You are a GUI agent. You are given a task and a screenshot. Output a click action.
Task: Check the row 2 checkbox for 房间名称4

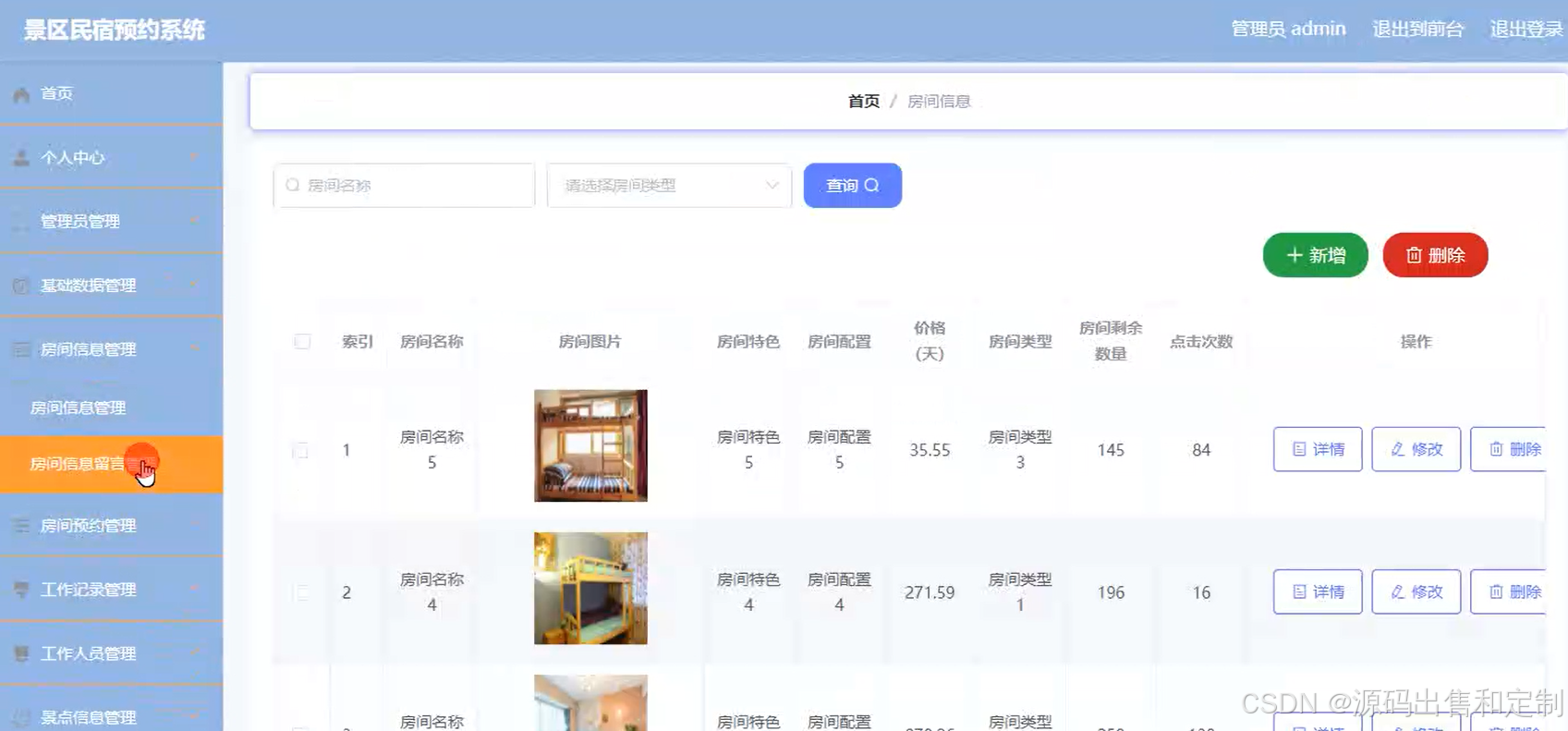click(x=300, y=593)
